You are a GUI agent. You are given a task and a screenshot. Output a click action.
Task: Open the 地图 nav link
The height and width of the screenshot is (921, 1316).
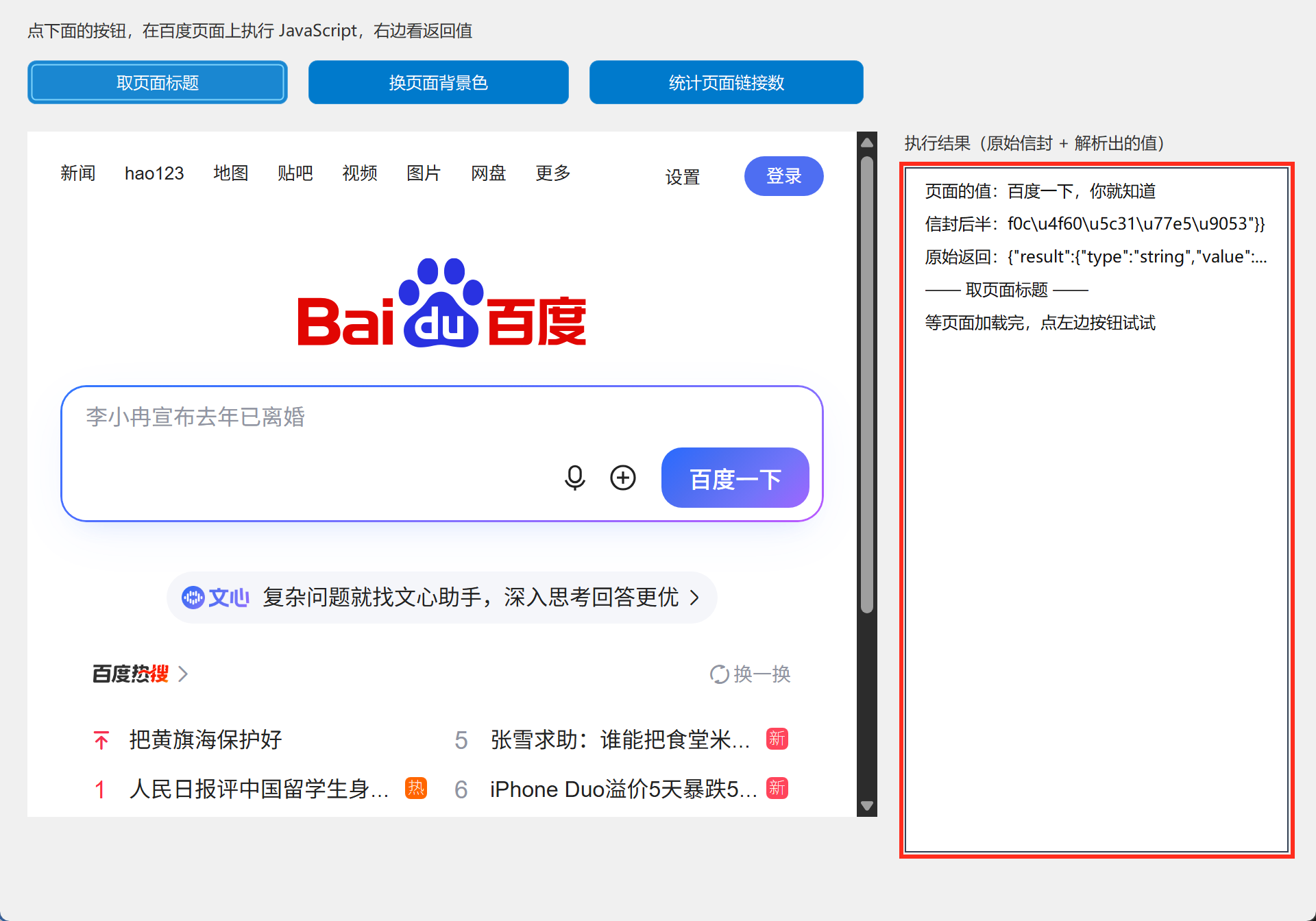coord(231,173)
